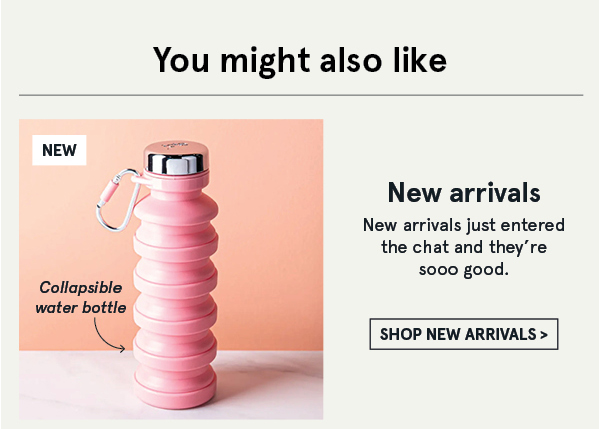Click the Collapsible water bottle caption
This screenshot has height=429, width=600.
click(81, 297)
